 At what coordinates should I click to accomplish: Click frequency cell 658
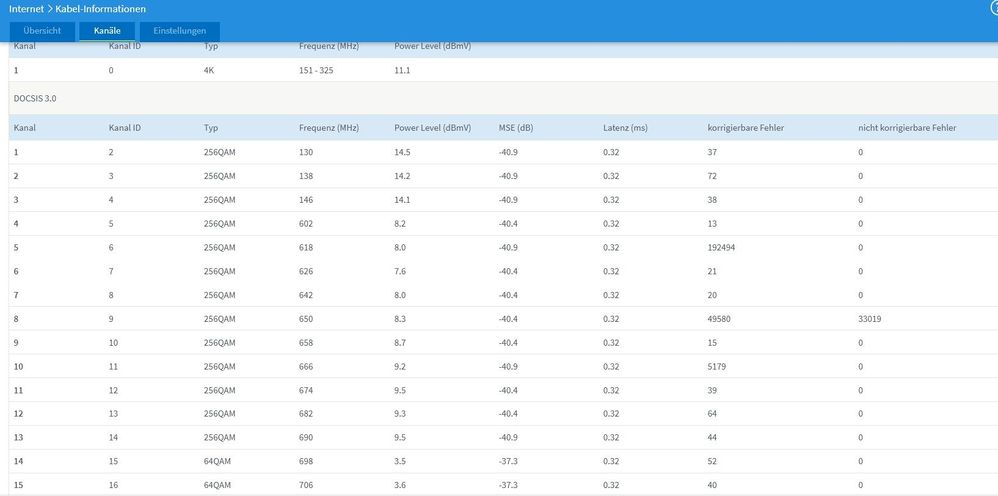(306, 343)
